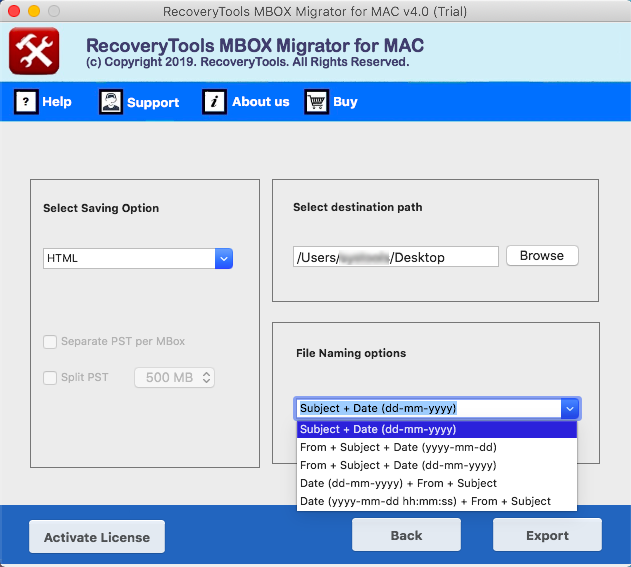631x567 pixels.
Task: Click the About us info icon
Action: point(214,102)
